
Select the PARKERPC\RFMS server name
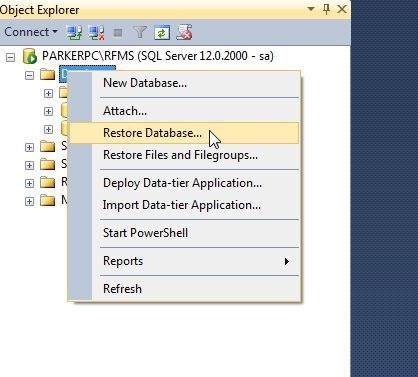coord(158,56)
